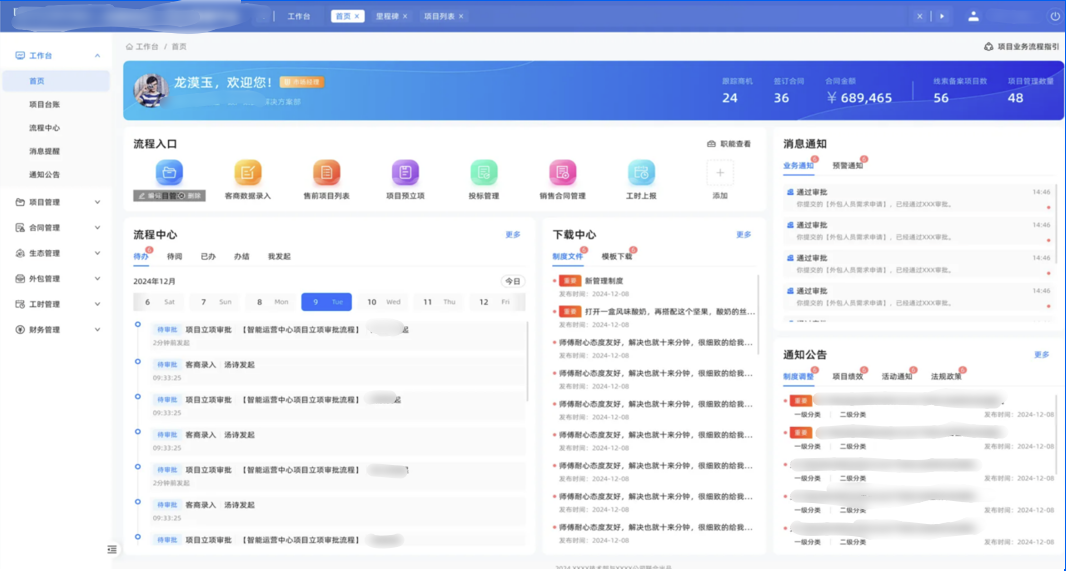Click 删除 on the first process tile
The width and height of the screenshot is (1067, 571).
click(191, 196)
